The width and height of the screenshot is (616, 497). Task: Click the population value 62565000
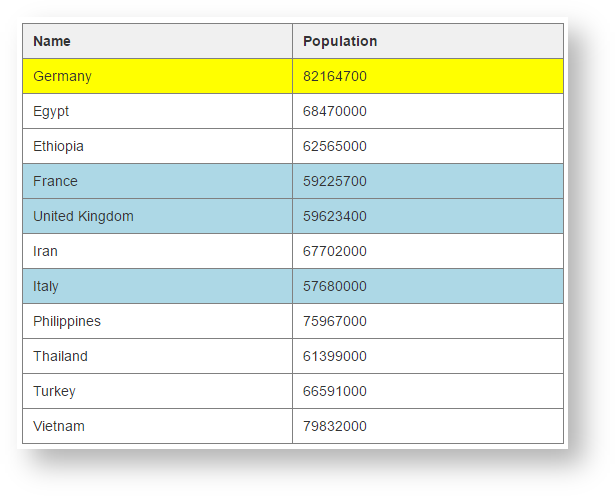(335, 146)
